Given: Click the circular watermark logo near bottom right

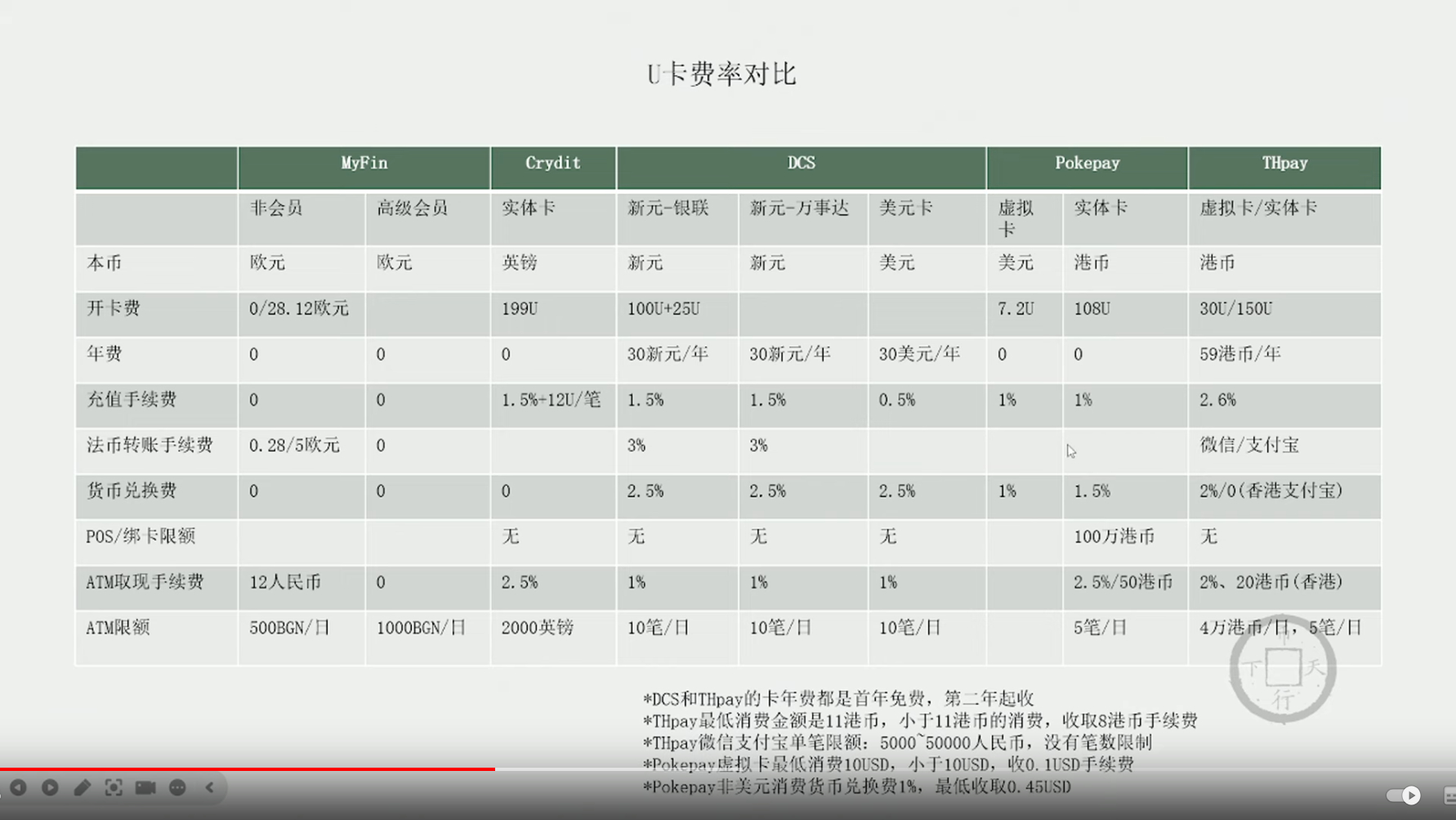Looking at the screenshot, I should tap(1282, 669).
